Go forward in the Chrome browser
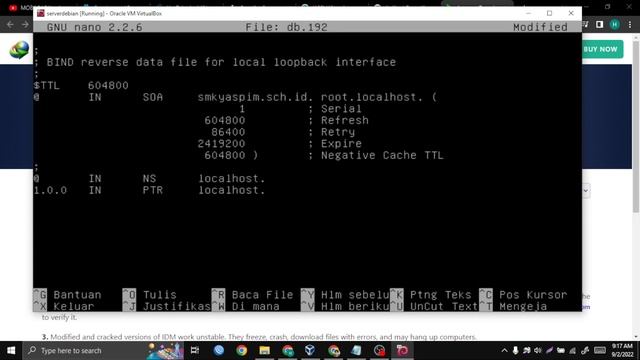 25,25
